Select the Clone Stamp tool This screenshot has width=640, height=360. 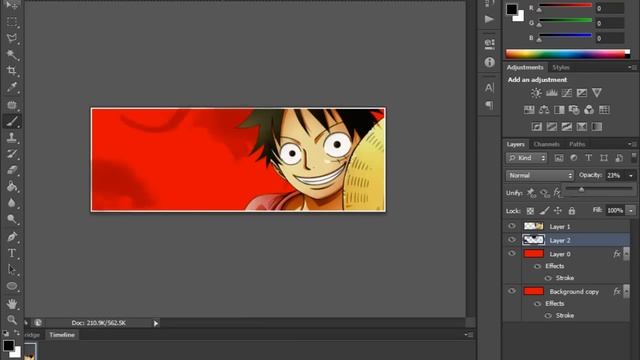pos(11,137)
